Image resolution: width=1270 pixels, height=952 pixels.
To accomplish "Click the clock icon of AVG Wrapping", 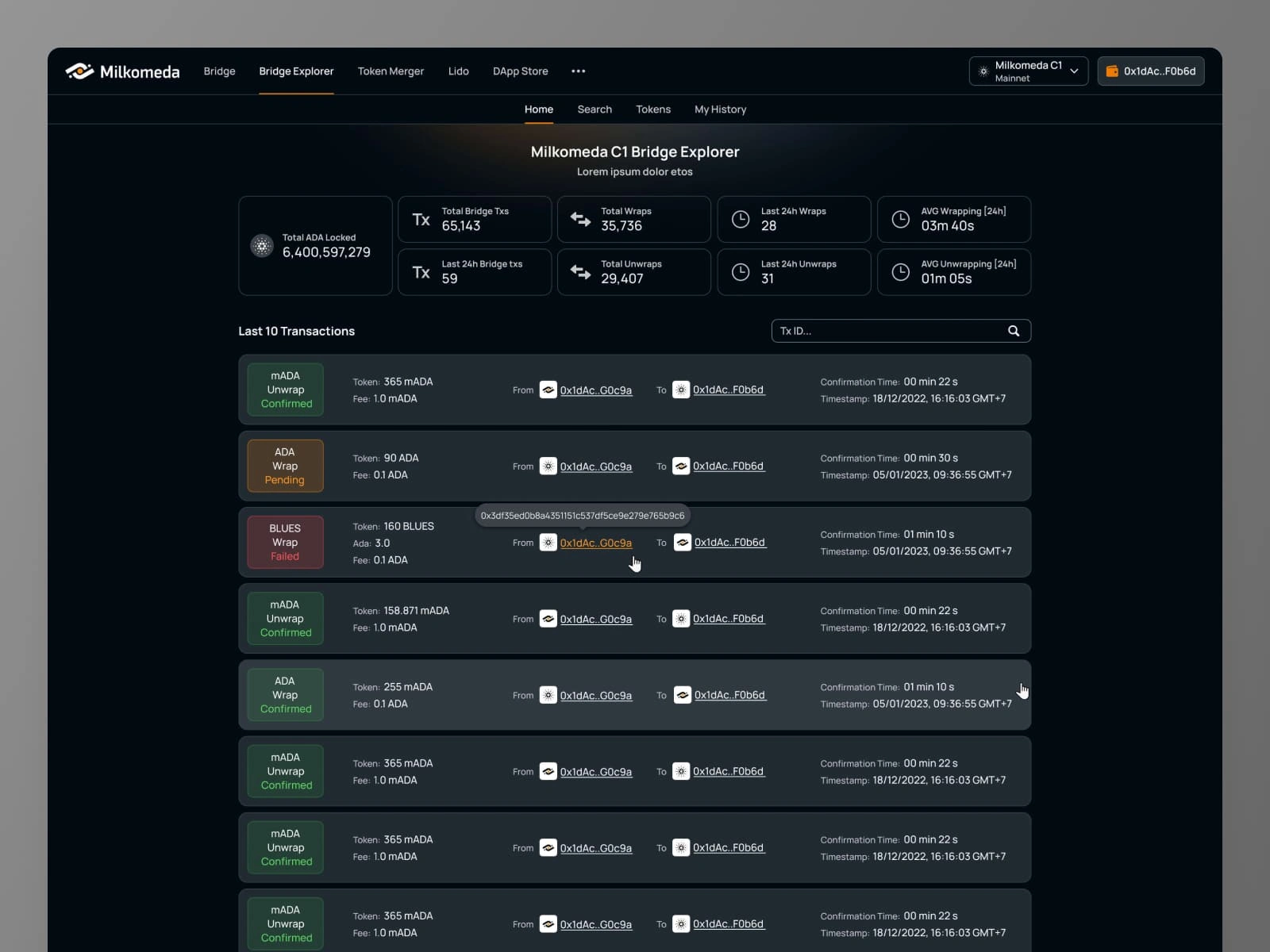I will [x=901, y=220].
